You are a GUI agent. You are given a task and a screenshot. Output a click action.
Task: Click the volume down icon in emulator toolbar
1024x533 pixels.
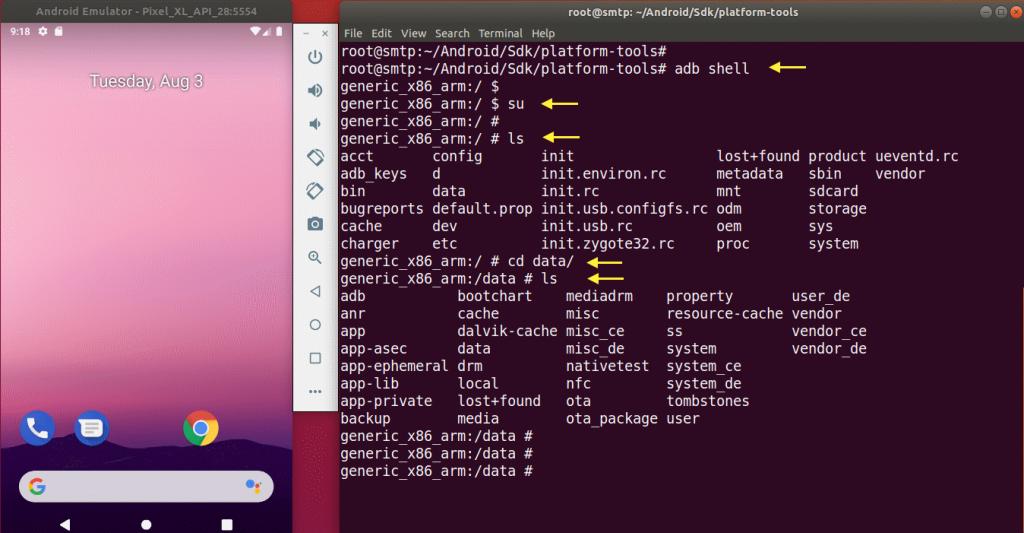[x=315, y=124]
